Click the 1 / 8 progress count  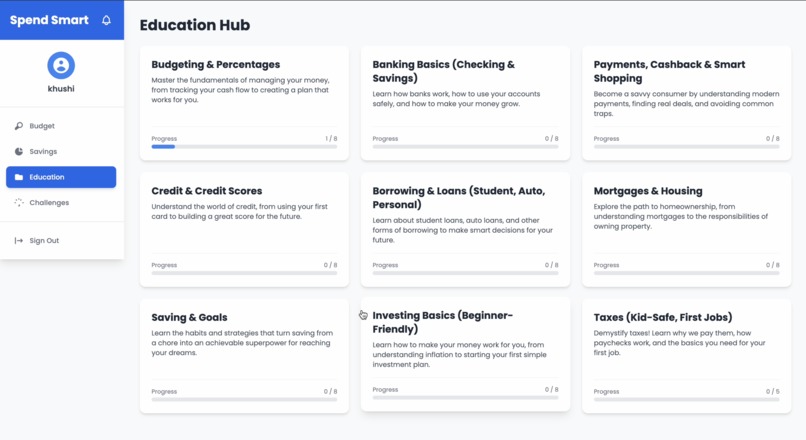coord(331,139)
